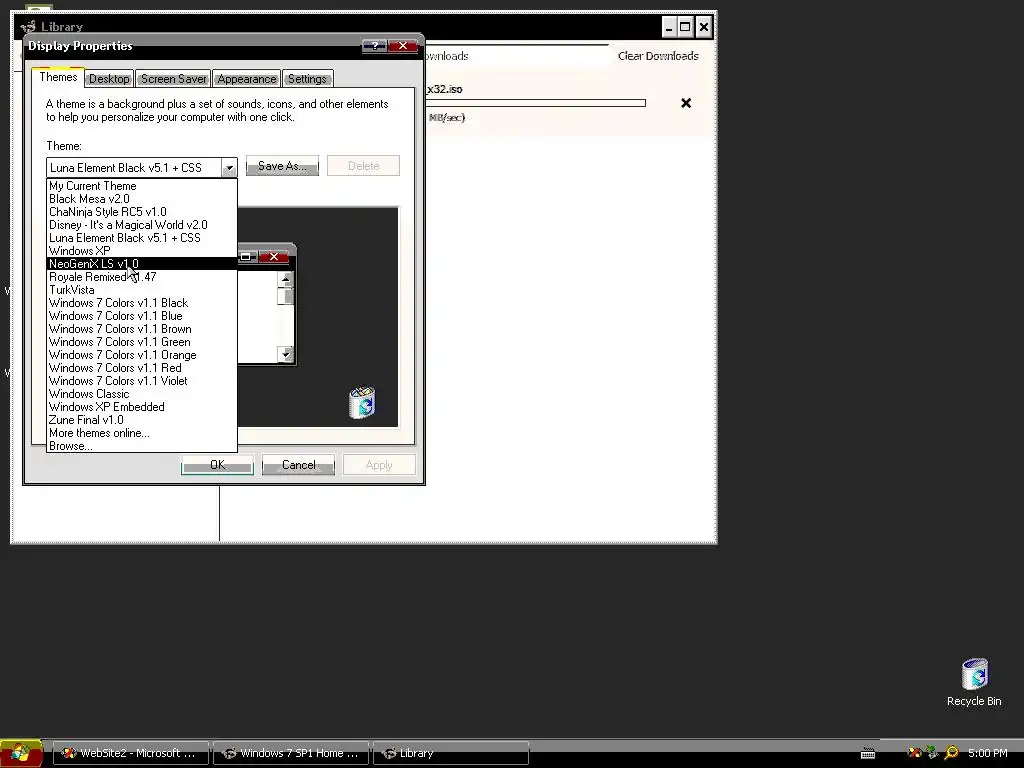Click preview window scrollbar up arrow
This screenshot has height=768, width=1024.
(285, 280)
